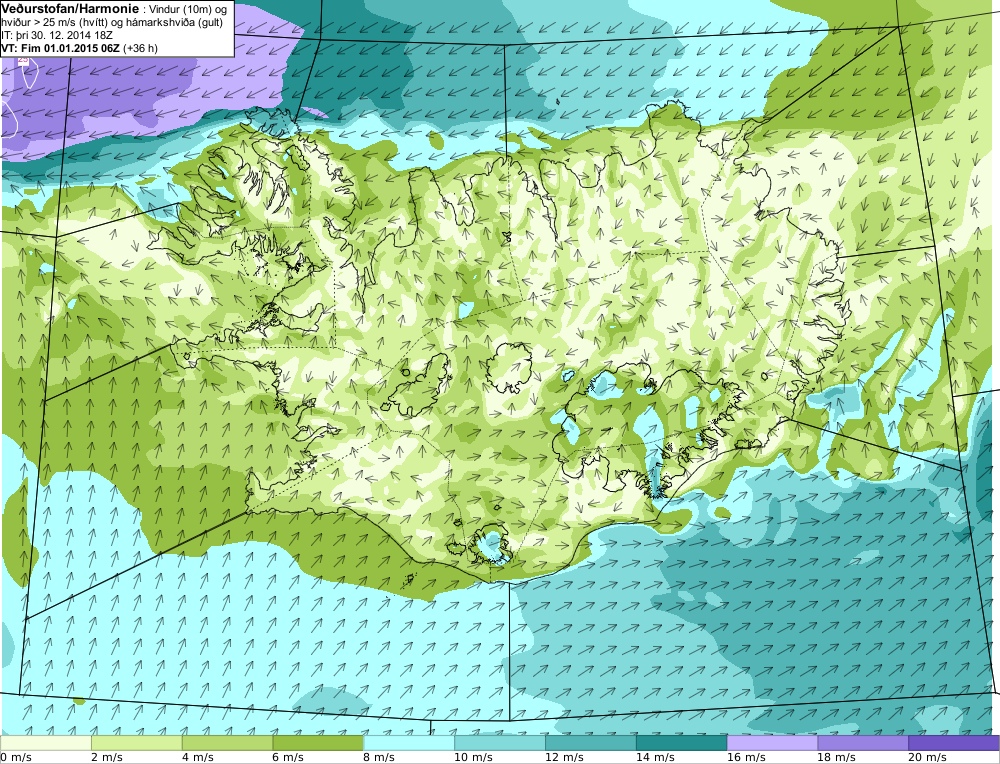
Task: Click the teal 12–14 m/s legend swatch
Action: 590,743
